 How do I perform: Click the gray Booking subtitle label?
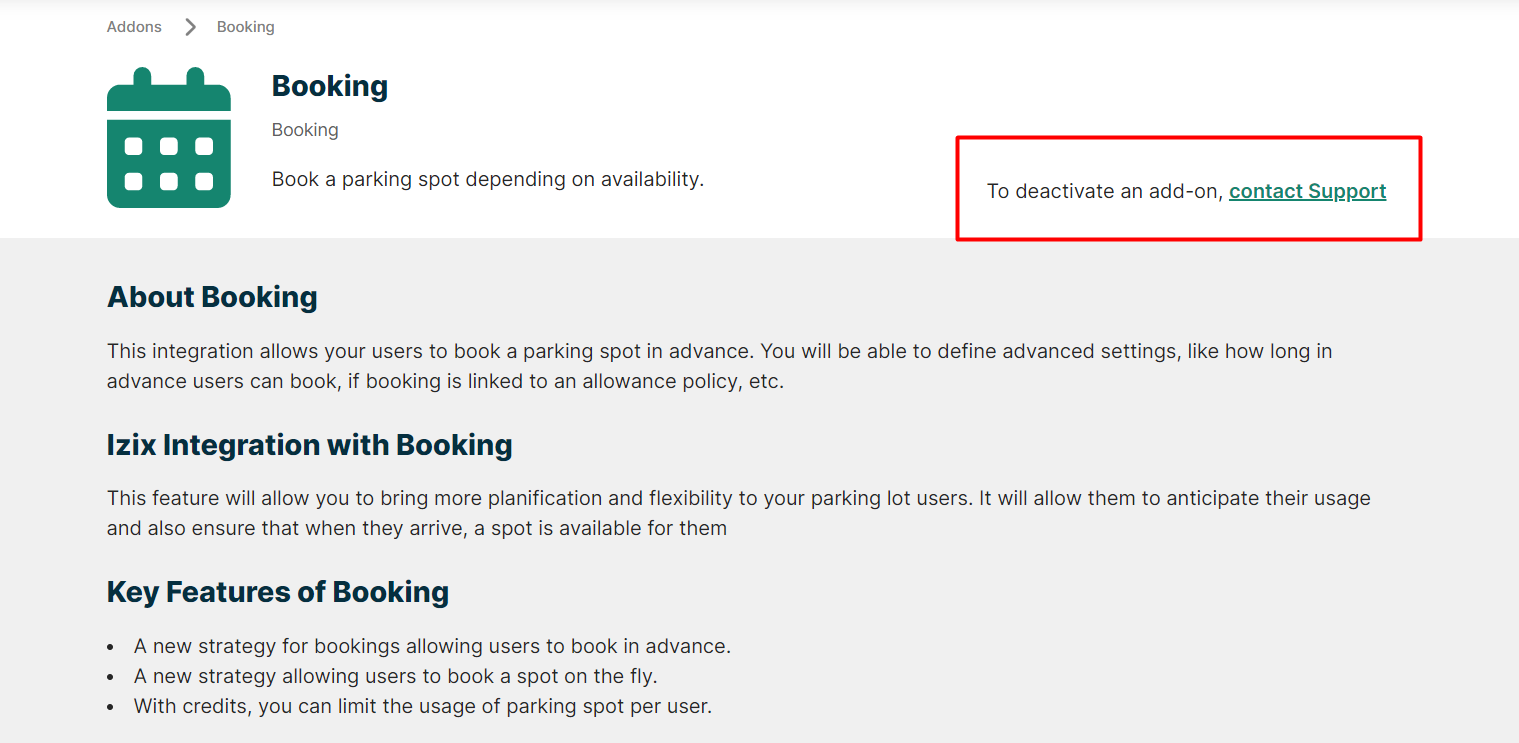[x=305, y=130]
